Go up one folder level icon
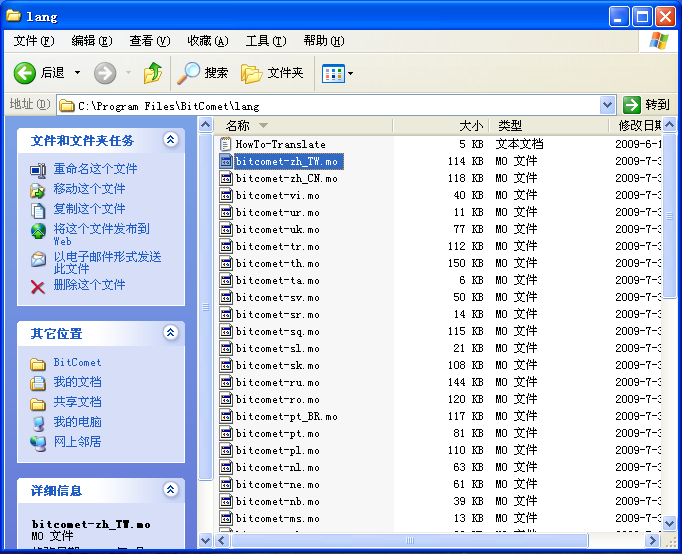Viewport: 682px width, 554px height. (x=153, y=73)
